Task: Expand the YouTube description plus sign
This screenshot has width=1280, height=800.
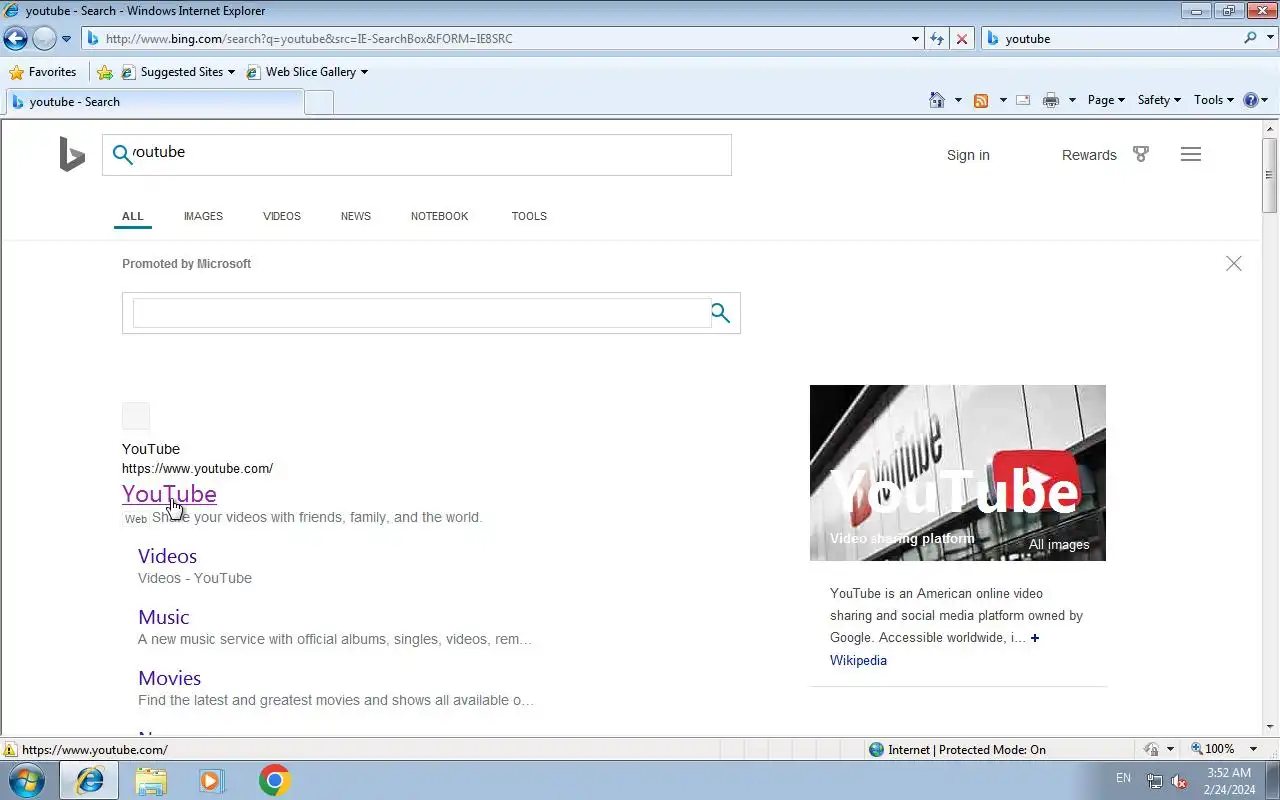Action: (x=1035, y=638)
